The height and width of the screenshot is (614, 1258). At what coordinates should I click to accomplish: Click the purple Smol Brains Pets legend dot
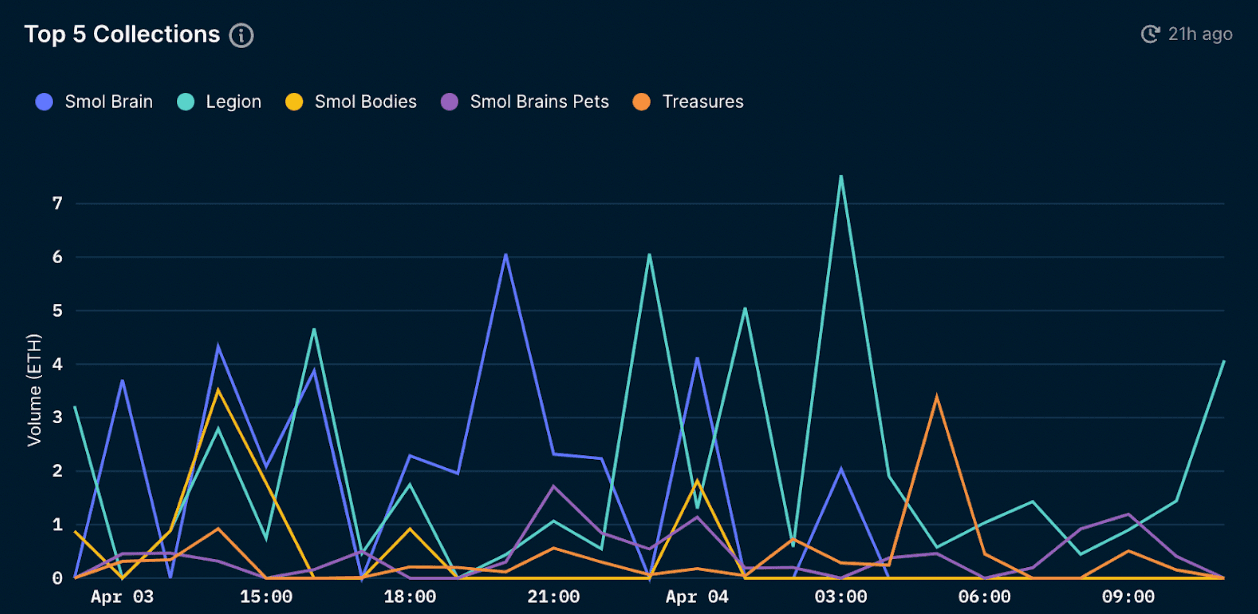pos(449,102)
